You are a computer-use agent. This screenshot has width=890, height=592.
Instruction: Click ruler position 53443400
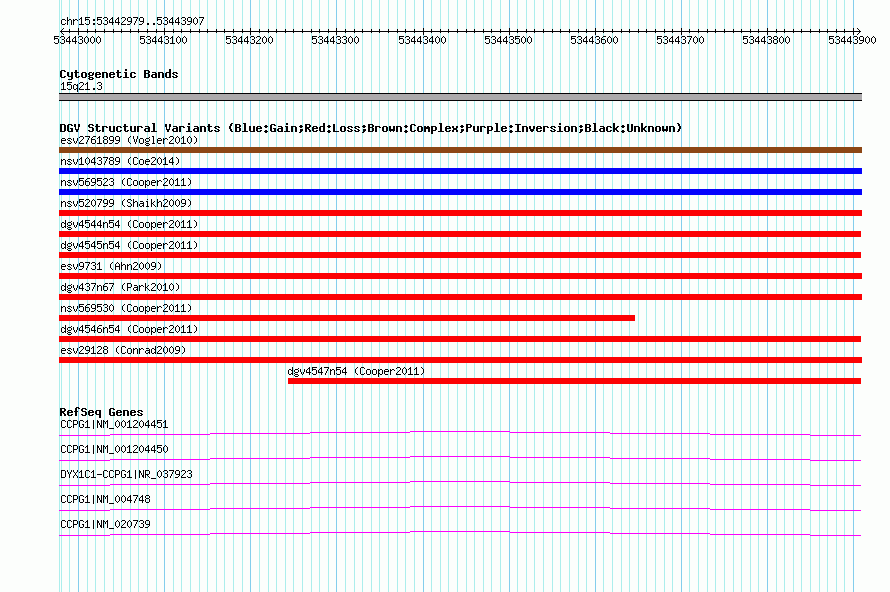click(x=422, y=40)
